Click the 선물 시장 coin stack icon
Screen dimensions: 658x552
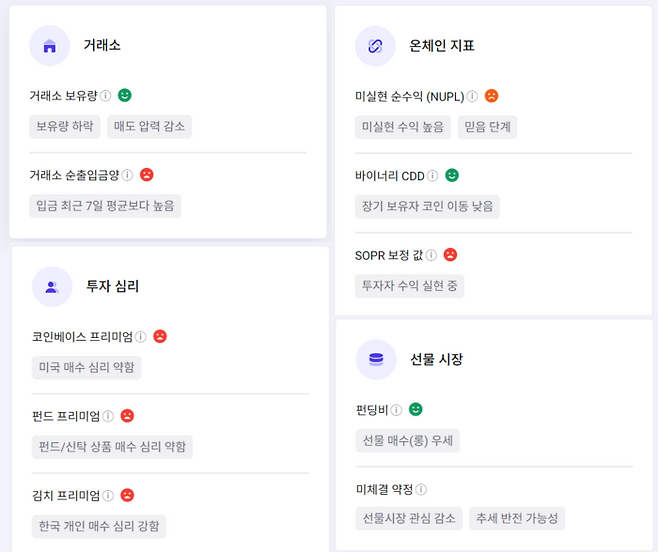[x=376, y=359]
